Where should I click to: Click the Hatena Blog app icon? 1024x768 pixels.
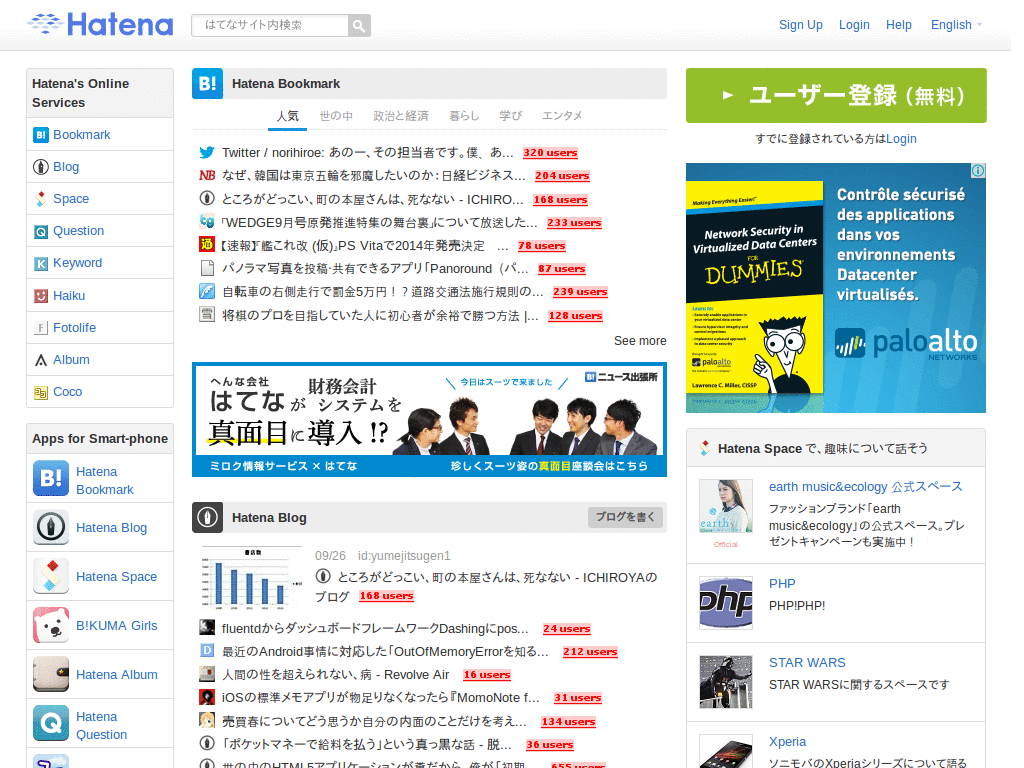click(51, 527)
